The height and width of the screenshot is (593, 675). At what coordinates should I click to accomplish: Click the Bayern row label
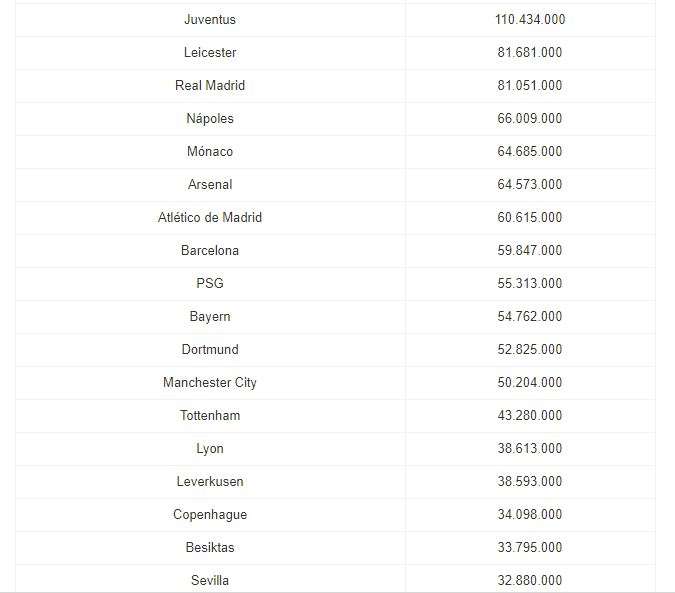pos(210,316)
